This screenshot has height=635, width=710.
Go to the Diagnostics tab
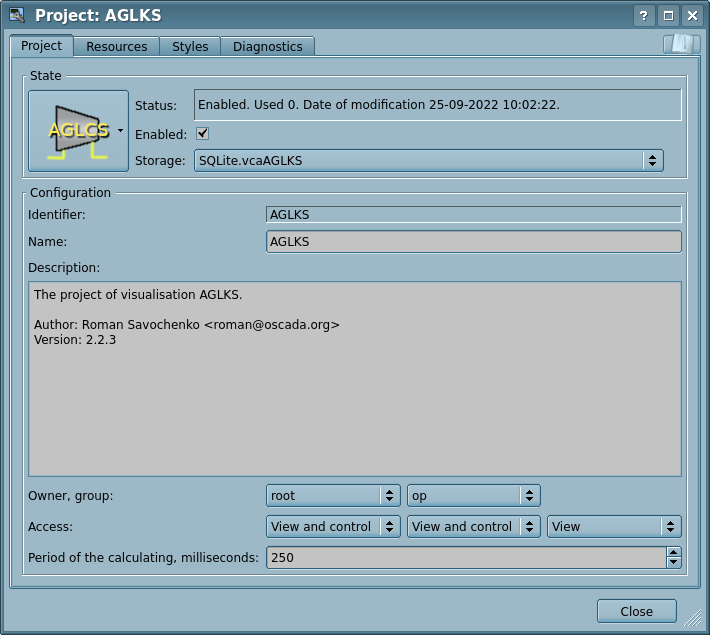tap(267, 47)
